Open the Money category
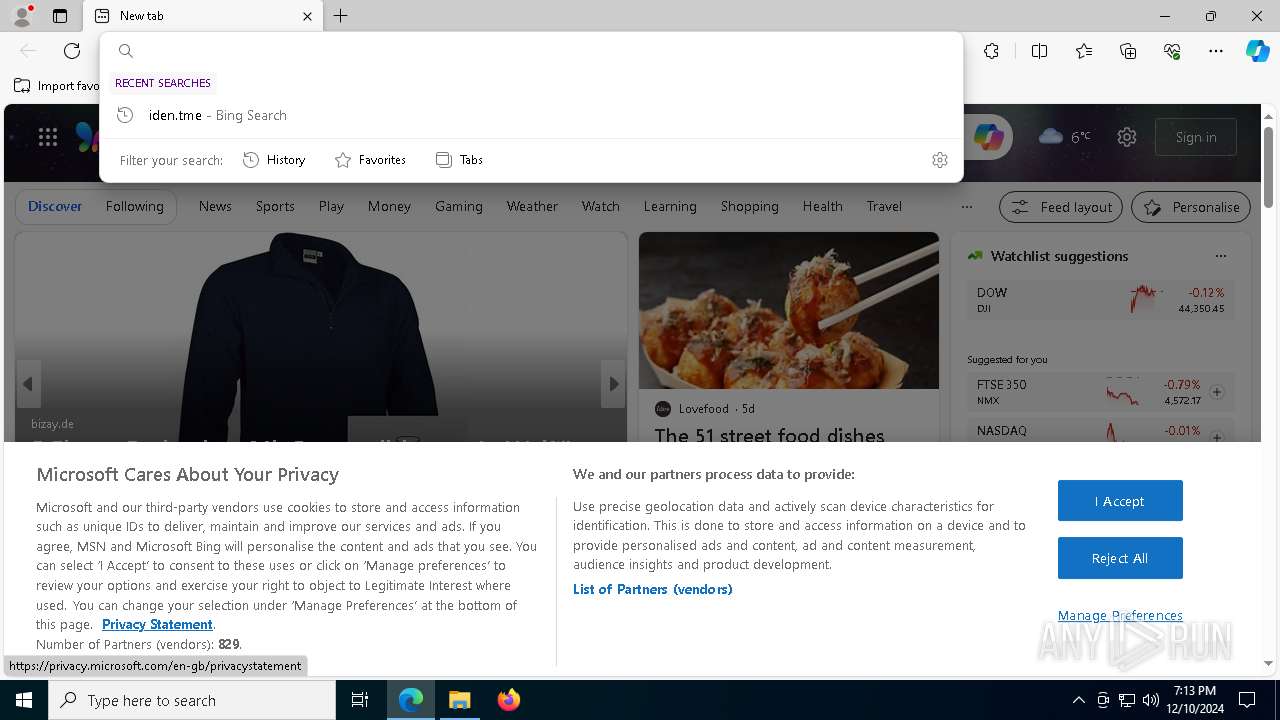Image resolution: width=1280 pixels, height=720 pixels. click(389, 206)
